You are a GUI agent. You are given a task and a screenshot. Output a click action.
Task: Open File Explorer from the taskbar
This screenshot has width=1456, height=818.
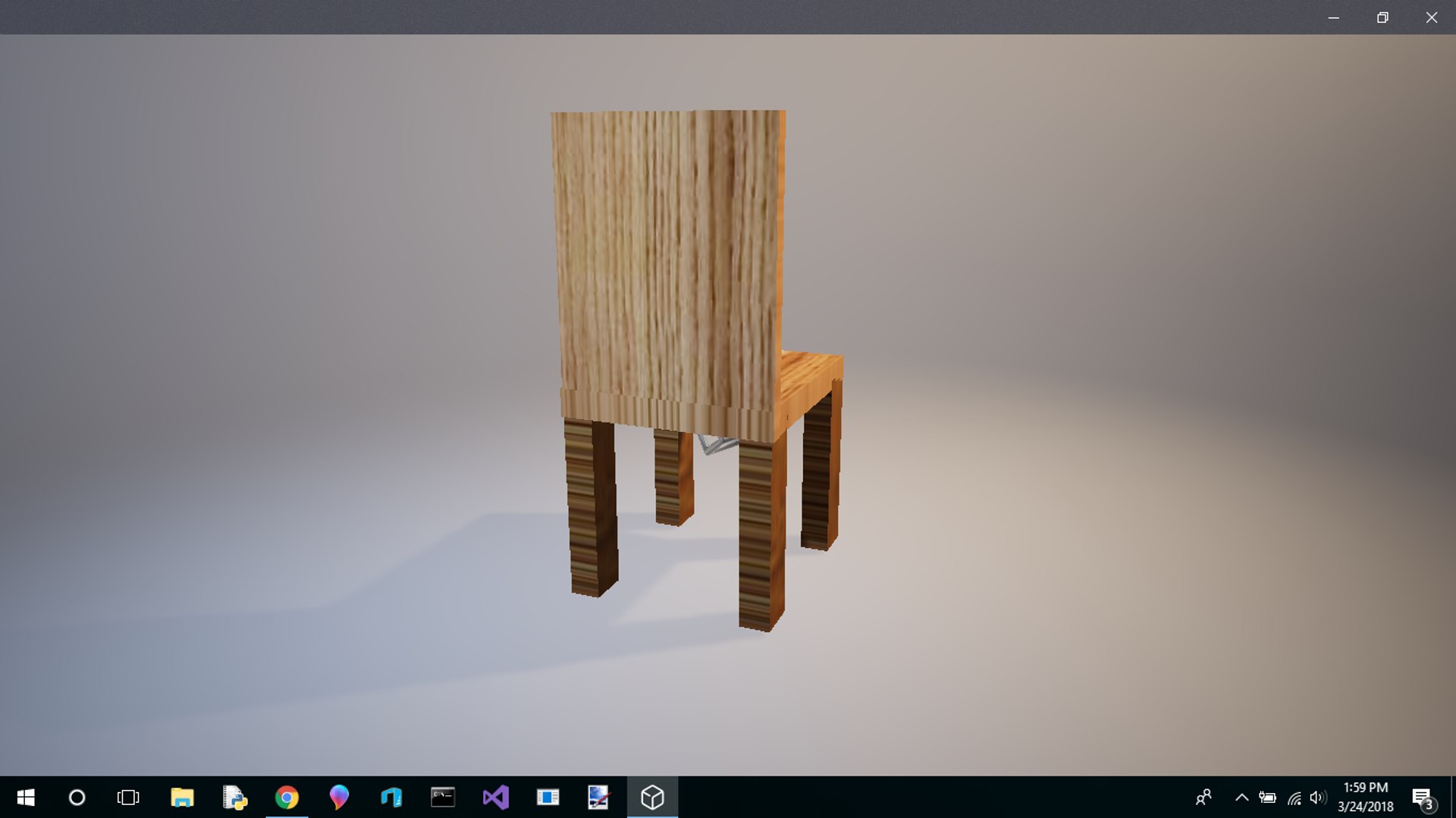(x=182, y=798)
